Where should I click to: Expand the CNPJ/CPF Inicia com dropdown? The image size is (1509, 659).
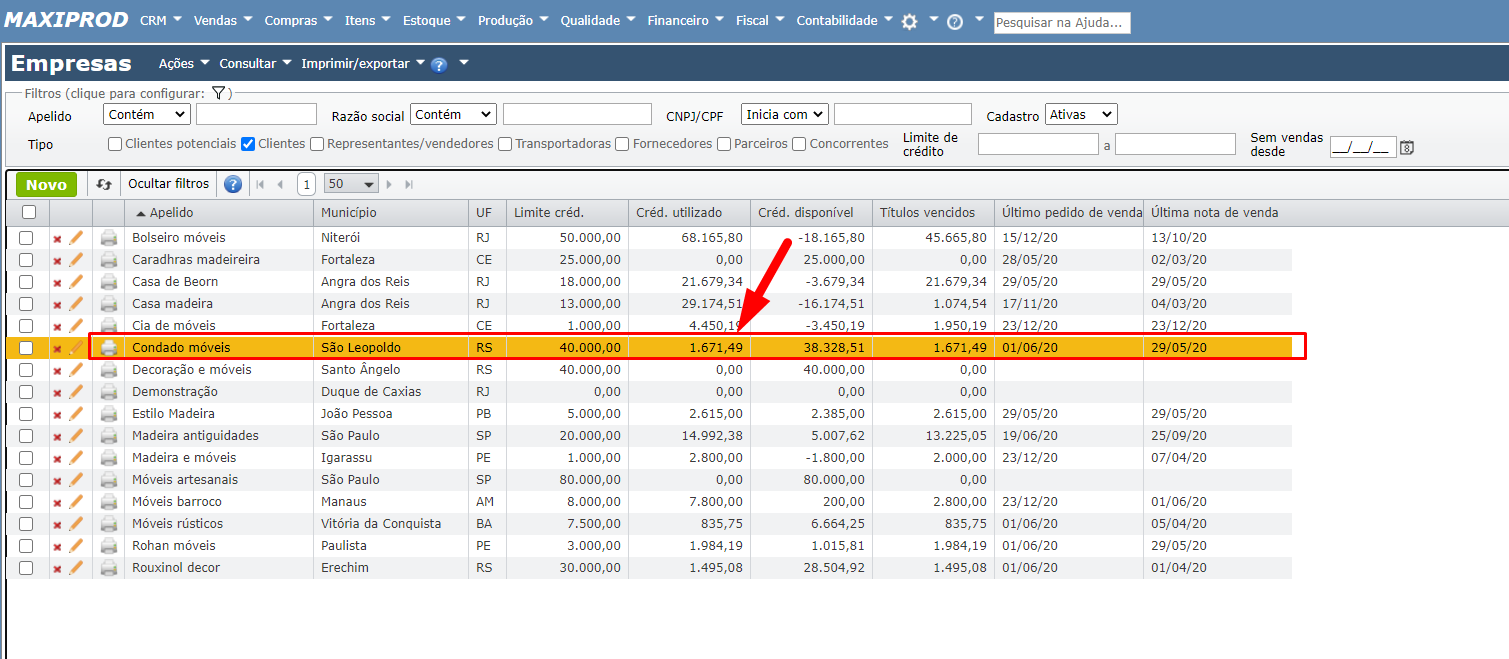(784, 115)
